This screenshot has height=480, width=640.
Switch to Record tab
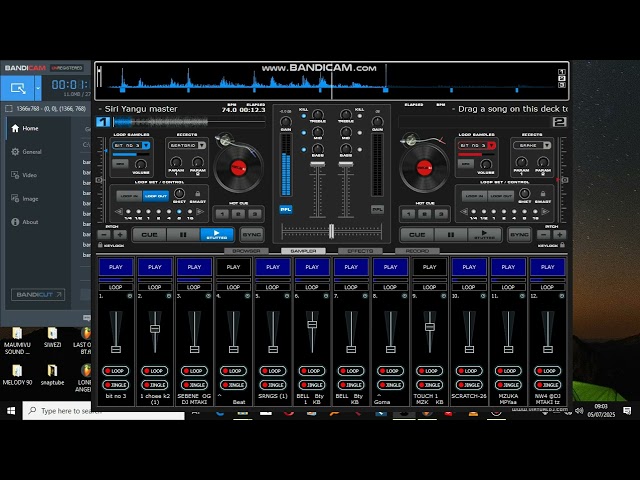(417, 251)
